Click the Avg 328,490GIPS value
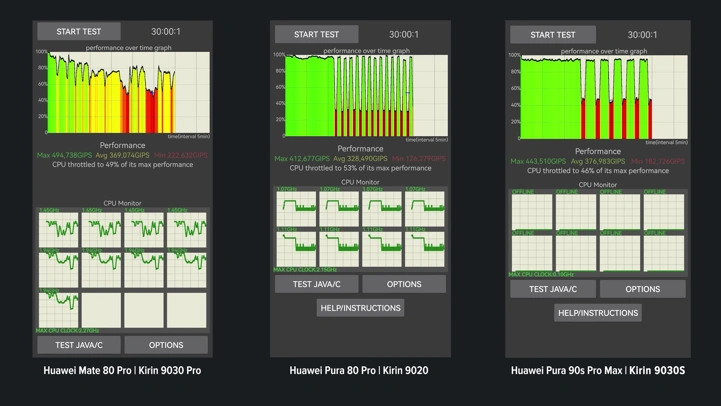Image resolution: width=721 pixels, height=406 pixels. click(360, 158)
